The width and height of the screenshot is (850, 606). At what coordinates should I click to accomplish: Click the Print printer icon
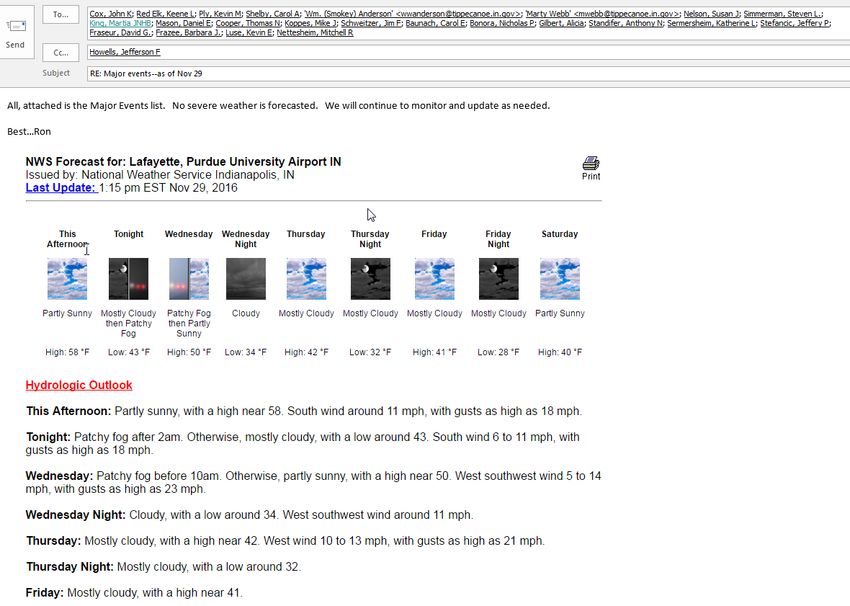(x=591, y=163)
